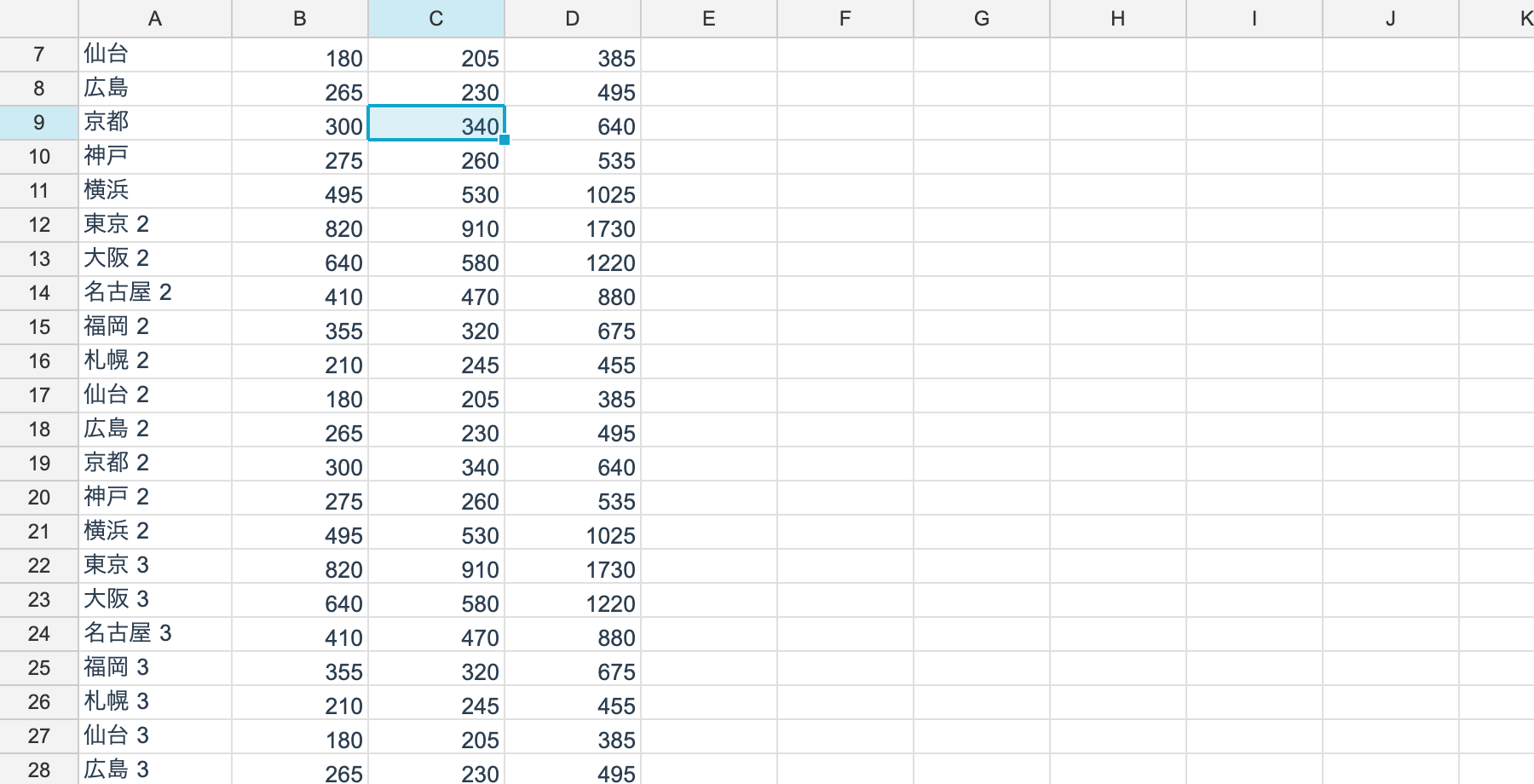Image resolution: width=1534 pixels, height=784 pixels.
Task: Click cell B9 with value 300
Action: pyautogui.click(x=300, y=123)
